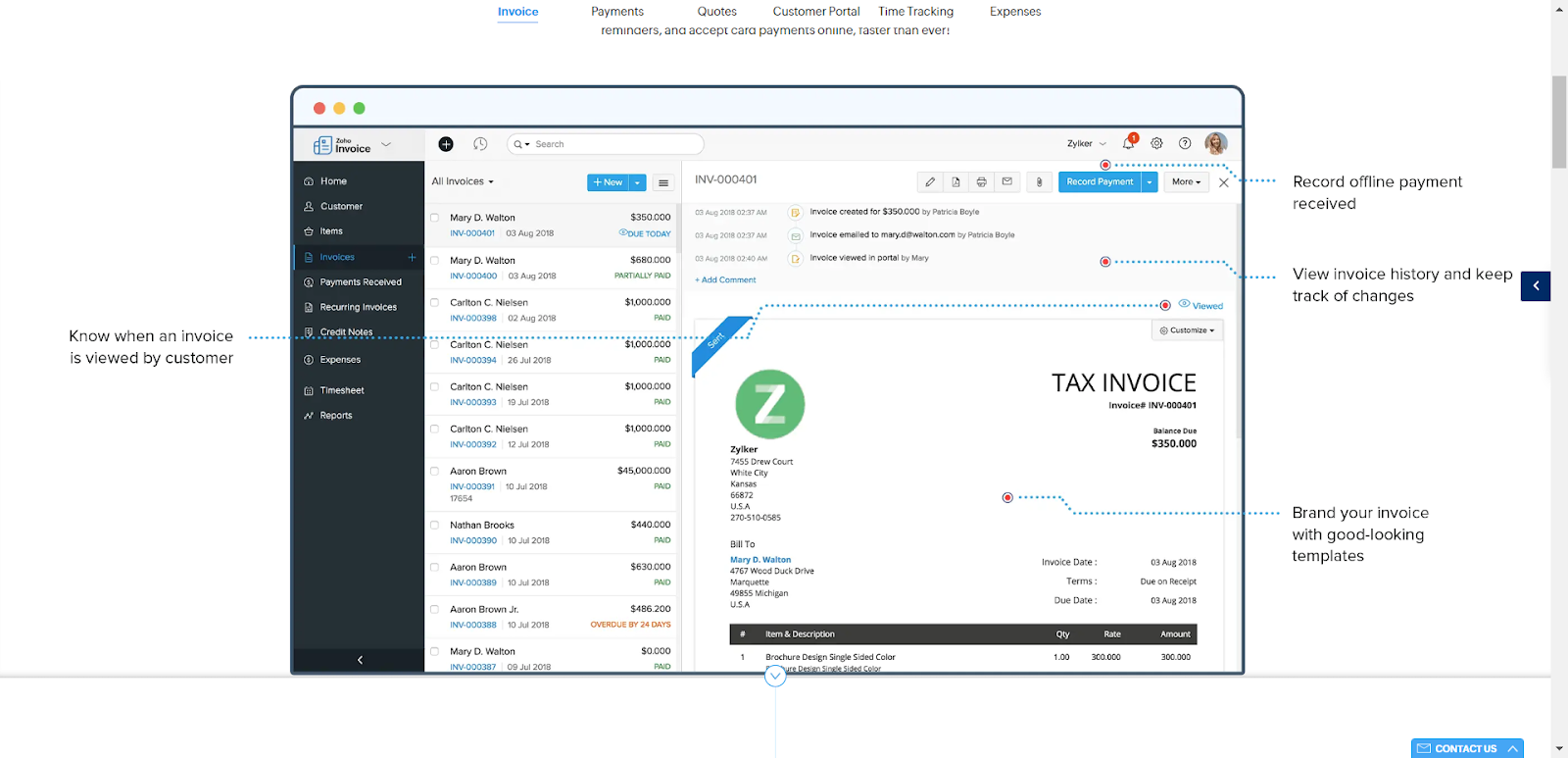Collapse the sidebar with bottom chevron
Viewport: 1568px width, 758px height.
click(360, 660)
